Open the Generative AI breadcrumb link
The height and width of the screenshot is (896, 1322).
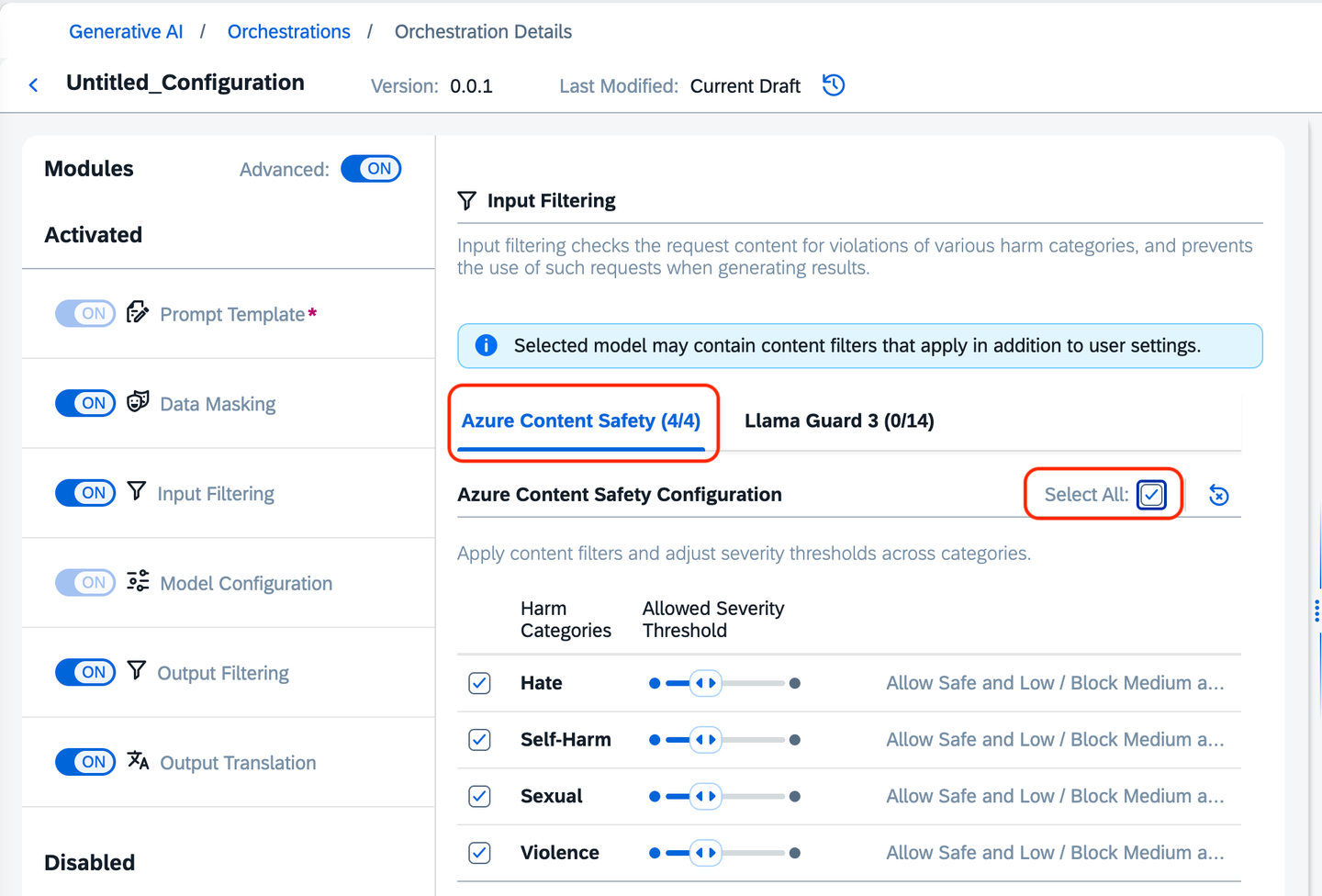click(126, 32)
